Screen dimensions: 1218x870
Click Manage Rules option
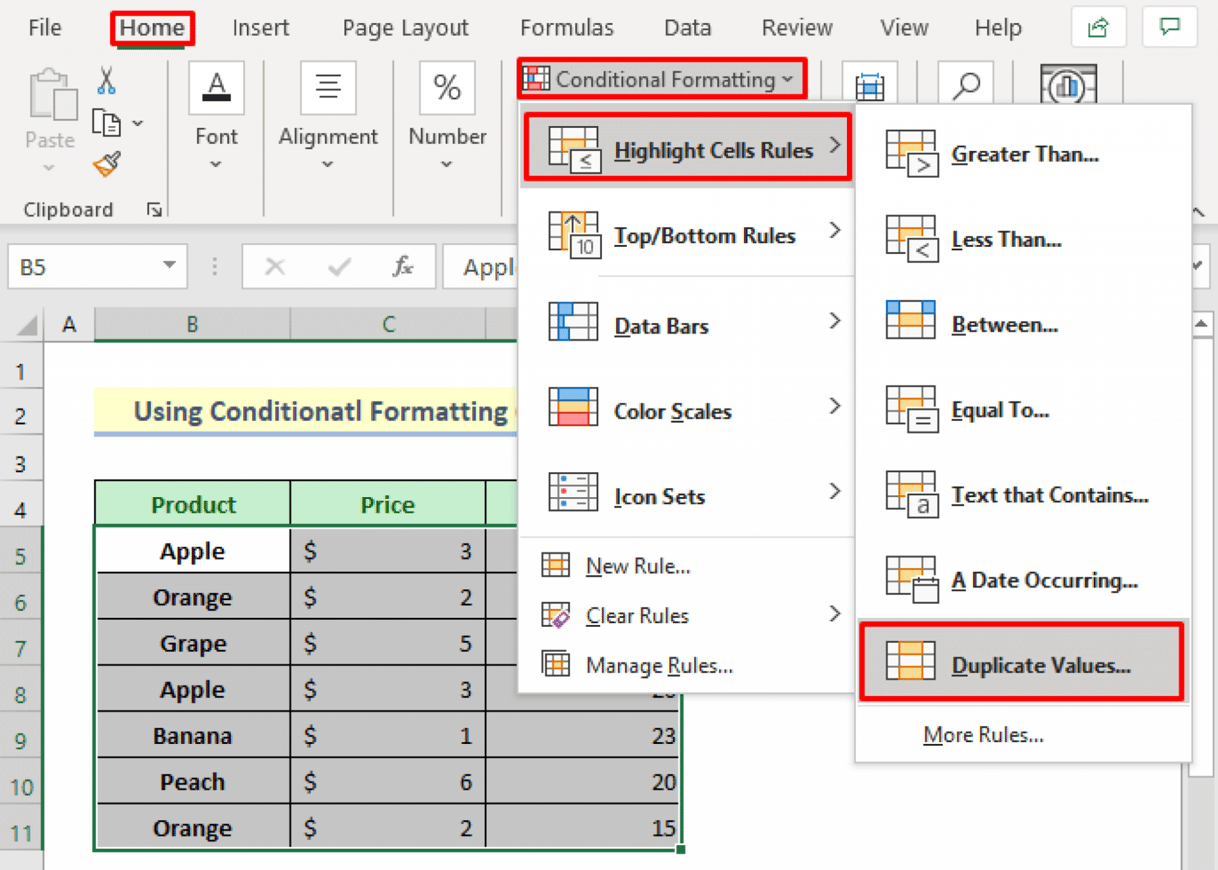[658, 665]
